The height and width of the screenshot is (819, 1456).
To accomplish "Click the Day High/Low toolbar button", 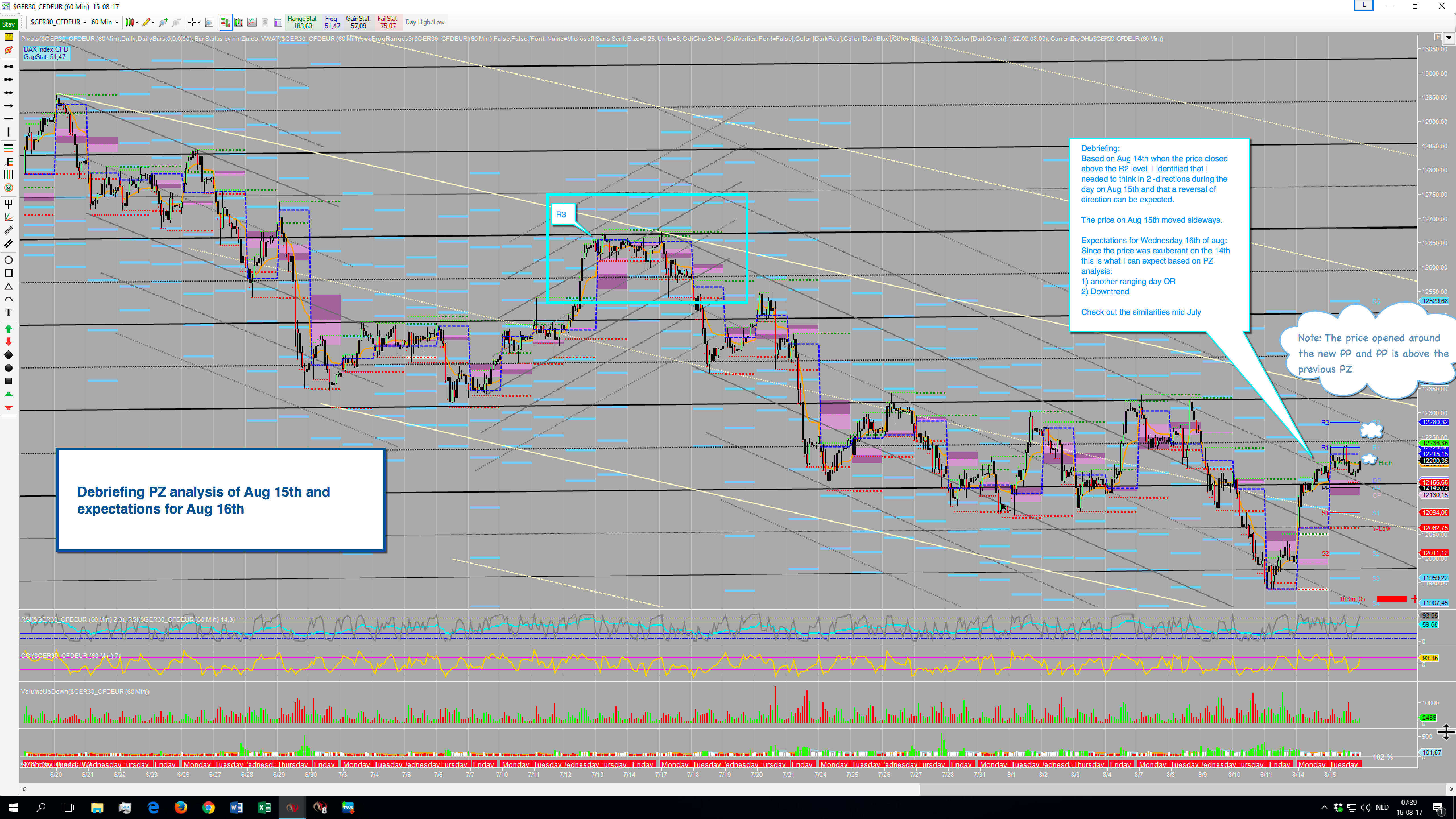I will click(425, 22).
